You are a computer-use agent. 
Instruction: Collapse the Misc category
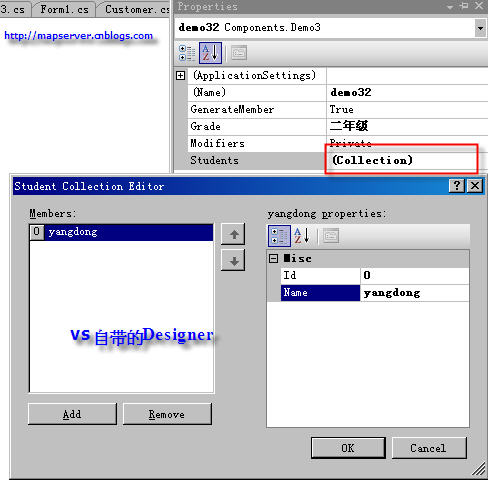(273, 259)
